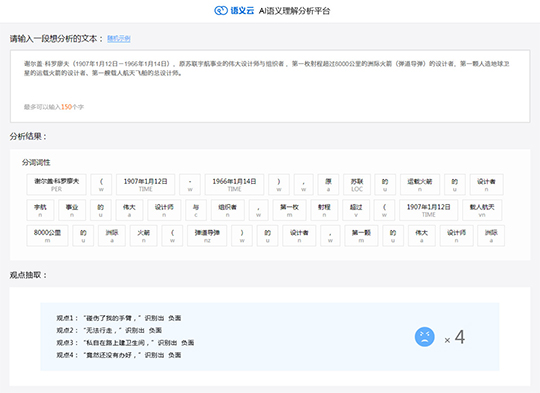The width and height of the screenshot is (540, 393).
Task: Click the 观点4 opinion line
Action: [x=118, y=355]
